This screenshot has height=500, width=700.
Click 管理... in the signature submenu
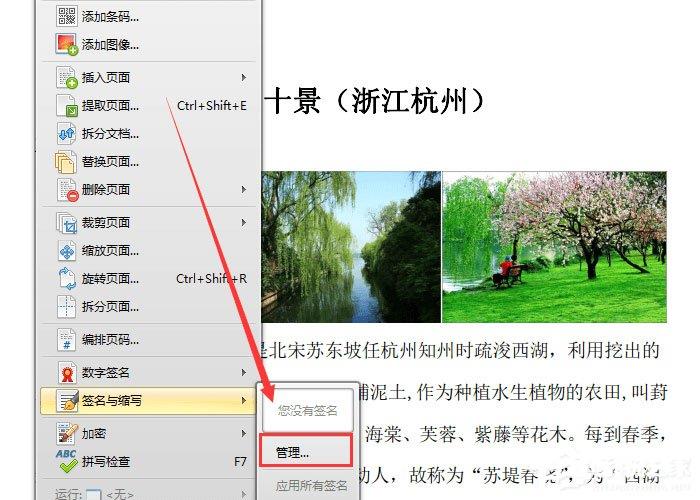point(306,452)
